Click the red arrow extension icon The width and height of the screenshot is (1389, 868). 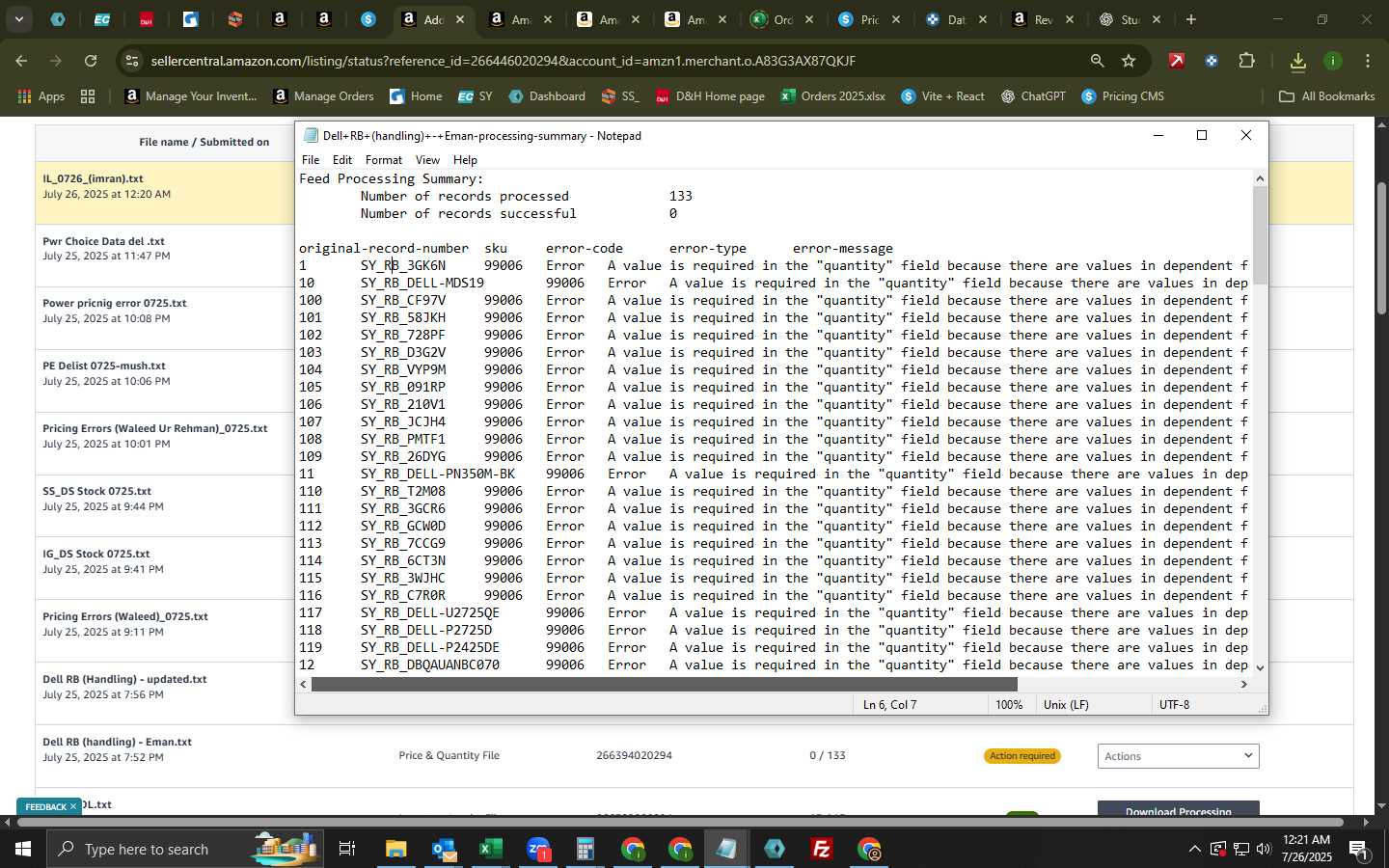(x=1177, y=61)
